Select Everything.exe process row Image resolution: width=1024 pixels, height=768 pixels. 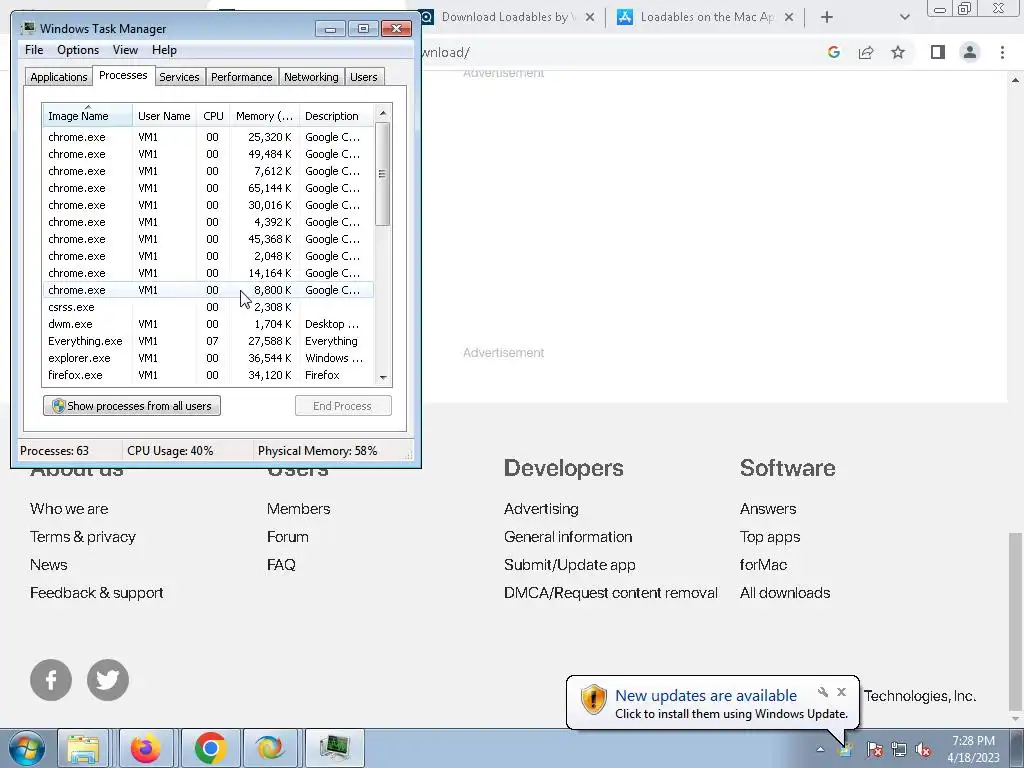(x=208, y=341)
